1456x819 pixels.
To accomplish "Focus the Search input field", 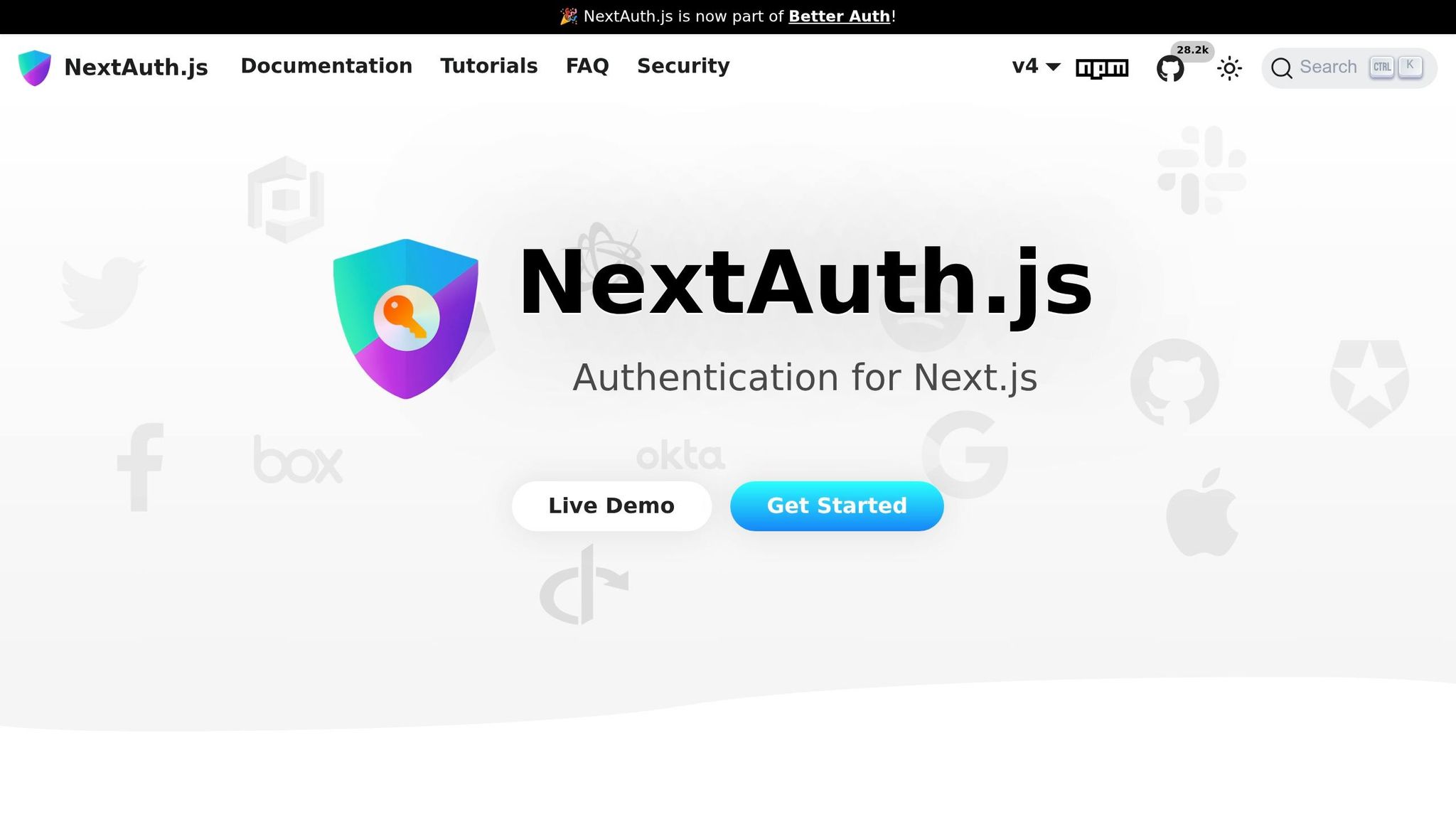I will tap(1349, 68).
